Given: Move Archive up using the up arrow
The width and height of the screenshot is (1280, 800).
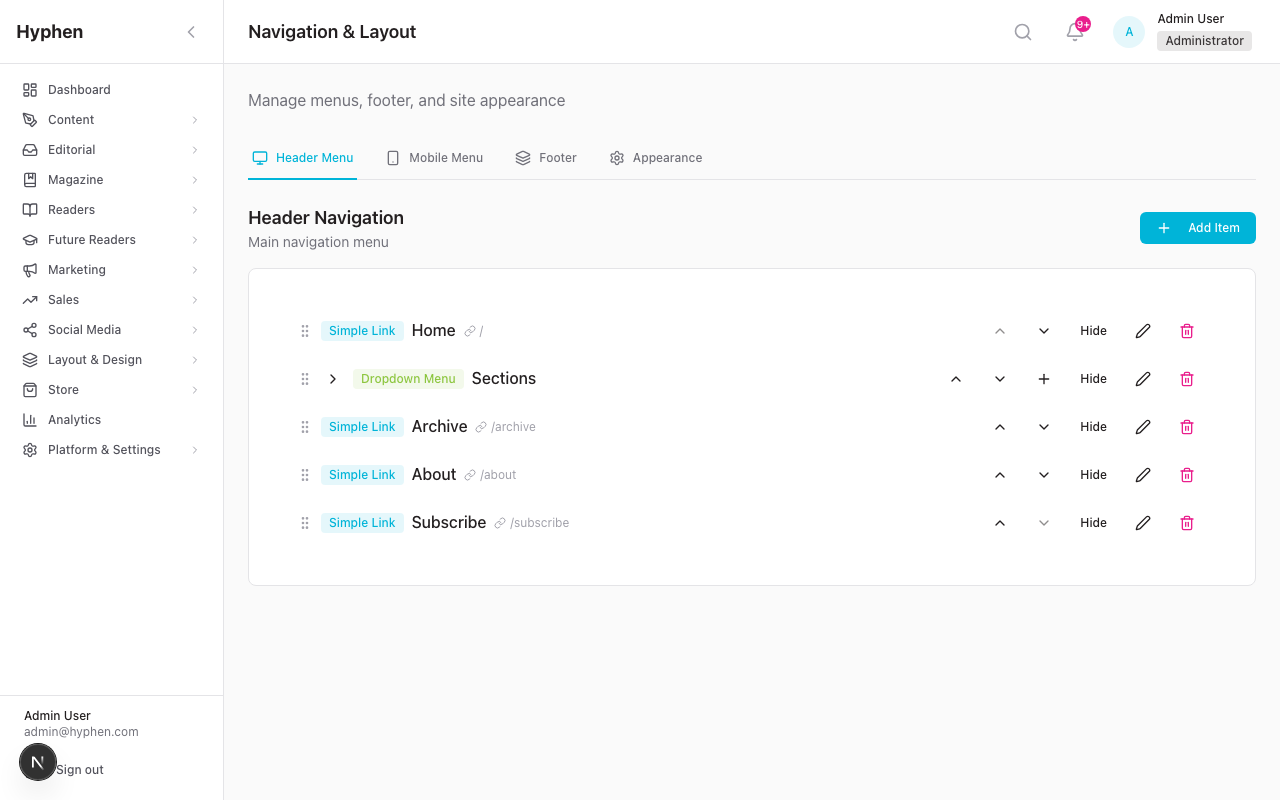Looking at the screenshot, I should (999, 426).
